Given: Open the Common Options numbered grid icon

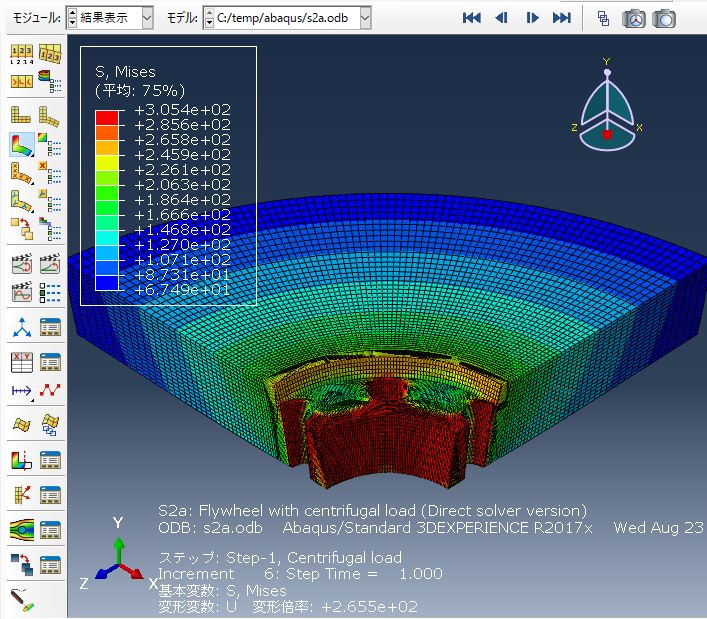Looking at the screenshot, I should 22,55.
